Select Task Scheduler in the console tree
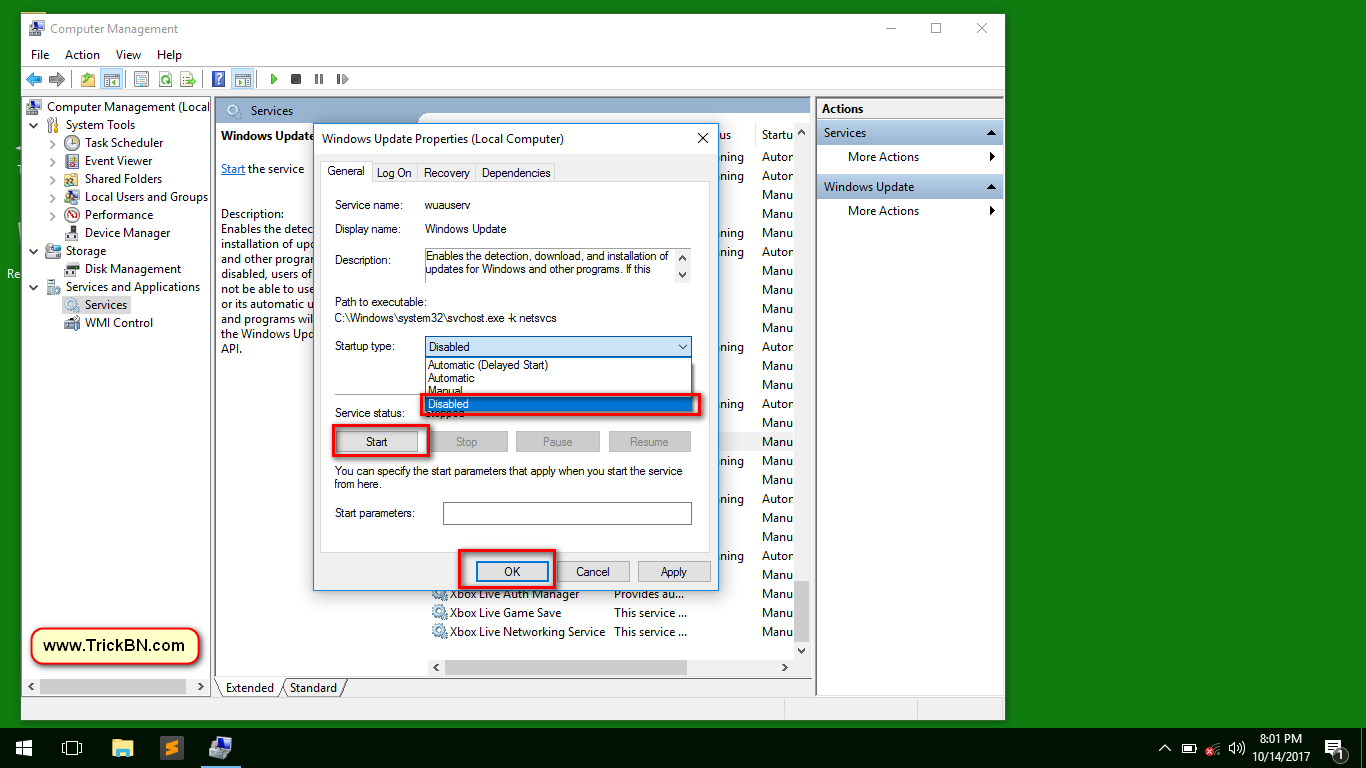Image resolution: width=1366 pixels, height=768 pixels. pyautogui.click(x=124, y=143)
